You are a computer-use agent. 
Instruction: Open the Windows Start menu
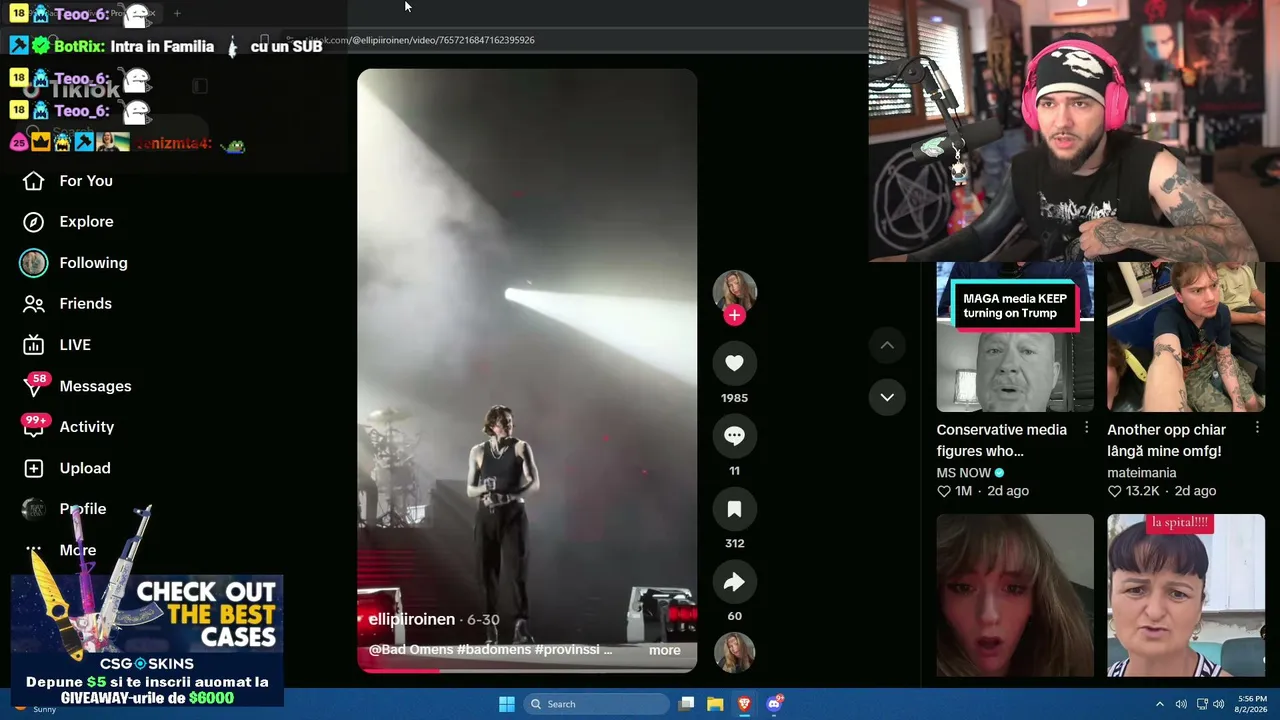point(507,704)
